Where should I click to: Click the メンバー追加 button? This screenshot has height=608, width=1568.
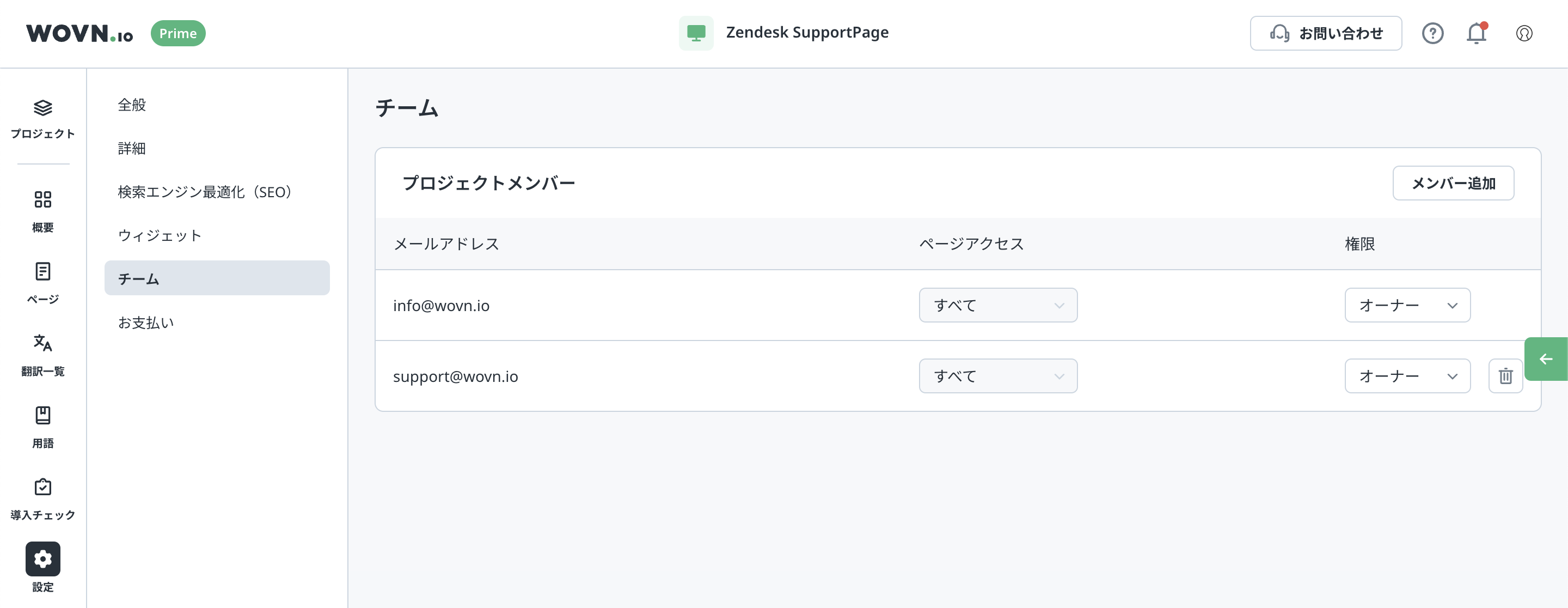1453,184
